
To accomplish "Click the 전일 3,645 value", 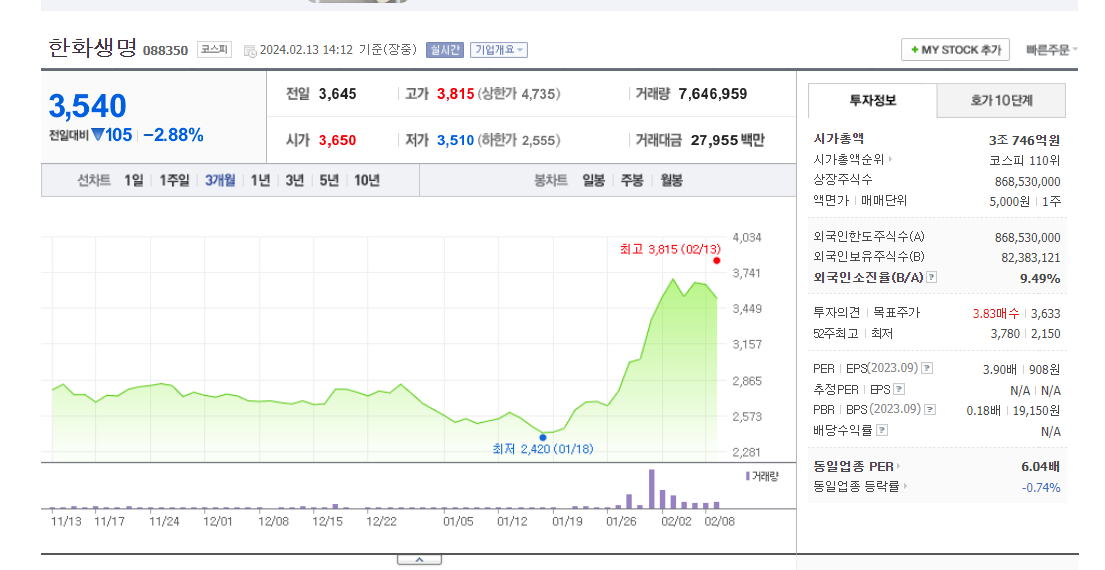I will coord(338,94).
